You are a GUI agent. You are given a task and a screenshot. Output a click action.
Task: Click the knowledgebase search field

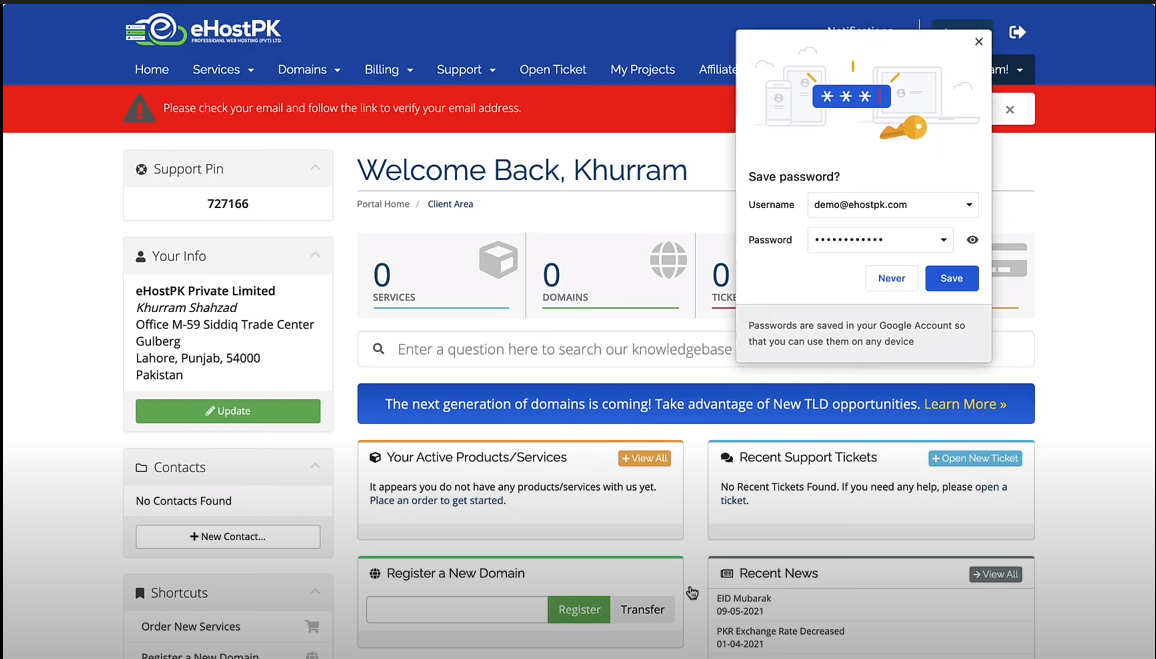click(696, 349)
